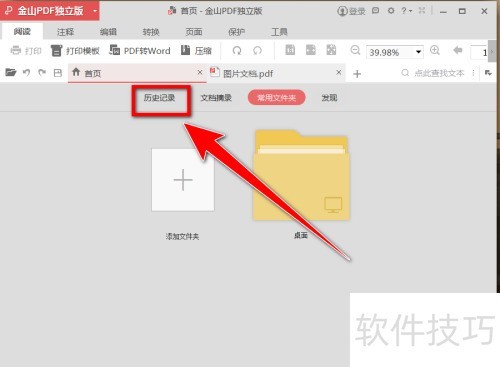Image resolution: width=500 pixels, height=367 pixels.
Task: Click the 压缩 compress tool
Action: click(x=196, y=51)
